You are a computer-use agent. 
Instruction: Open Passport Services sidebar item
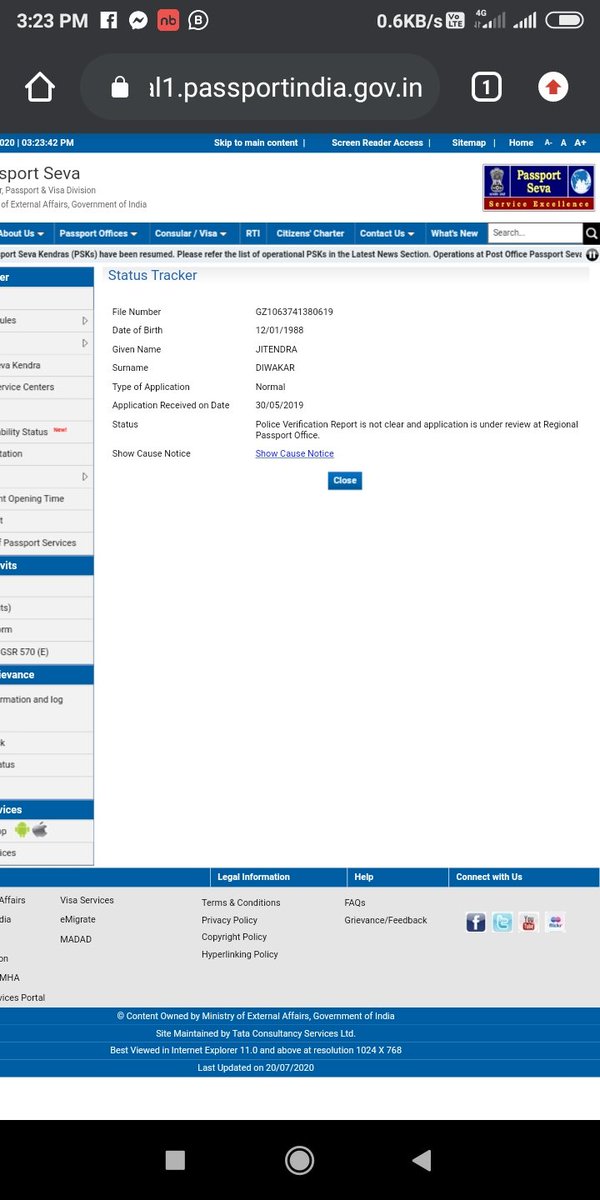coord(38,543)
